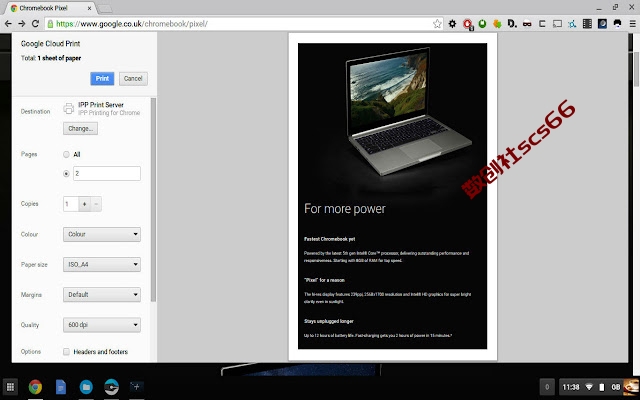This screenshot has height=400, width=640.
Task: Click the masked bandit face extension icon
Action: [x=527, y=24]
